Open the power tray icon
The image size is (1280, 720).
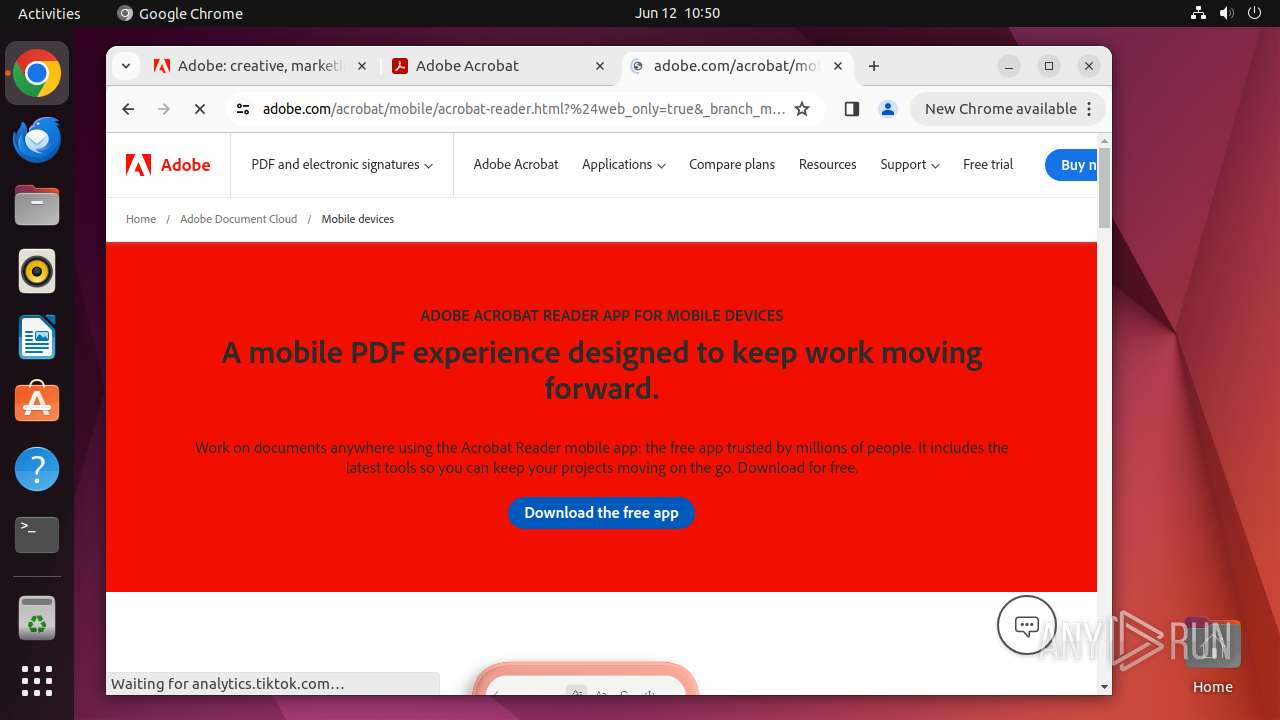1254,13
